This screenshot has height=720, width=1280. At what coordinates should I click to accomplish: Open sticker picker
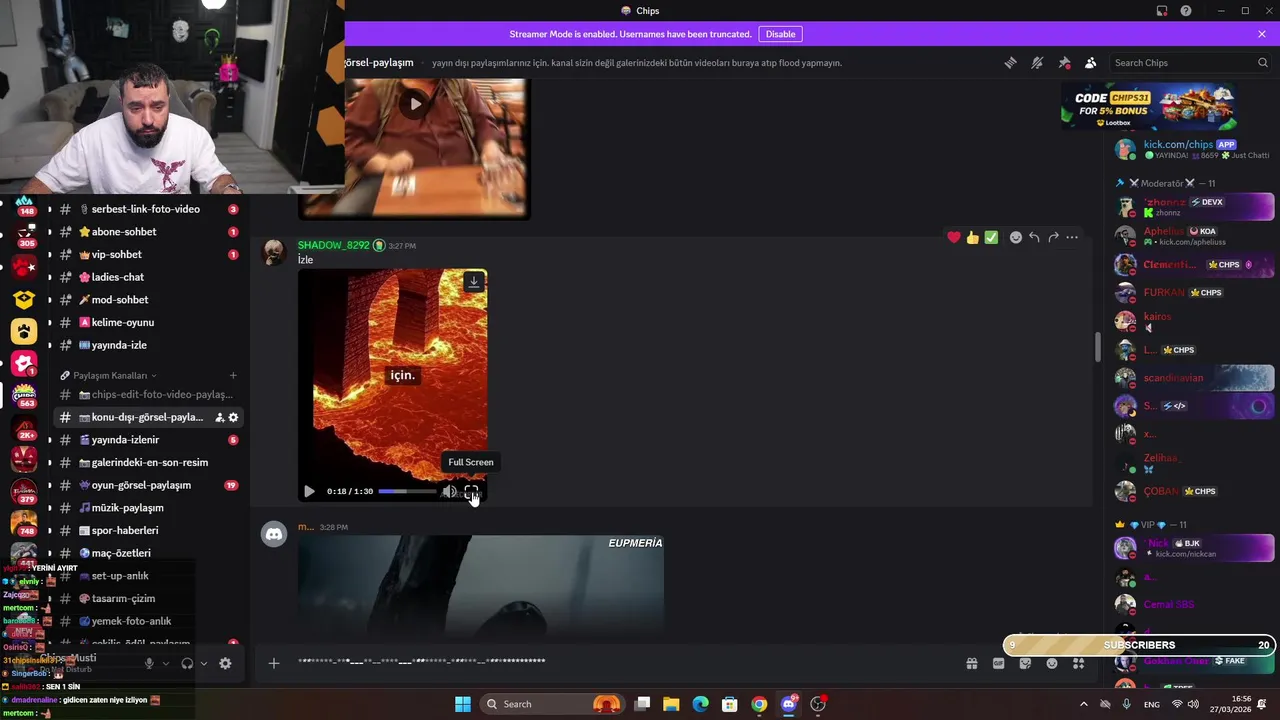(x=1025, y=663)
